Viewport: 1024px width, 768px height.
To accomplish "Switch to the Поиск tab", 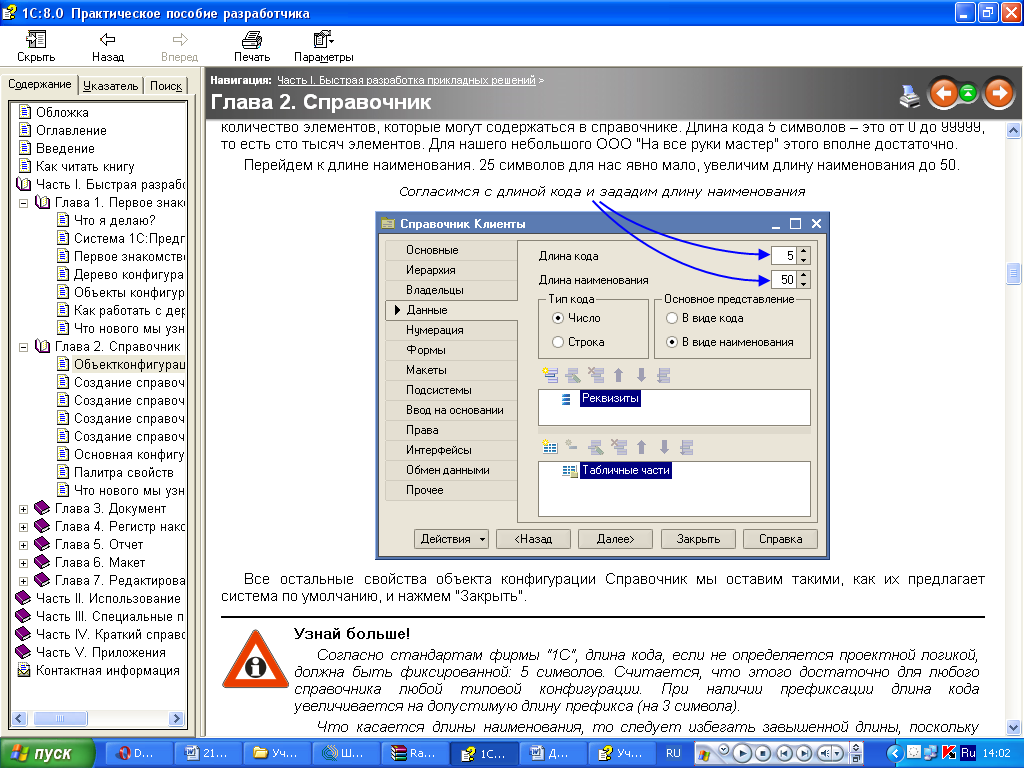I will pos(166,86).
